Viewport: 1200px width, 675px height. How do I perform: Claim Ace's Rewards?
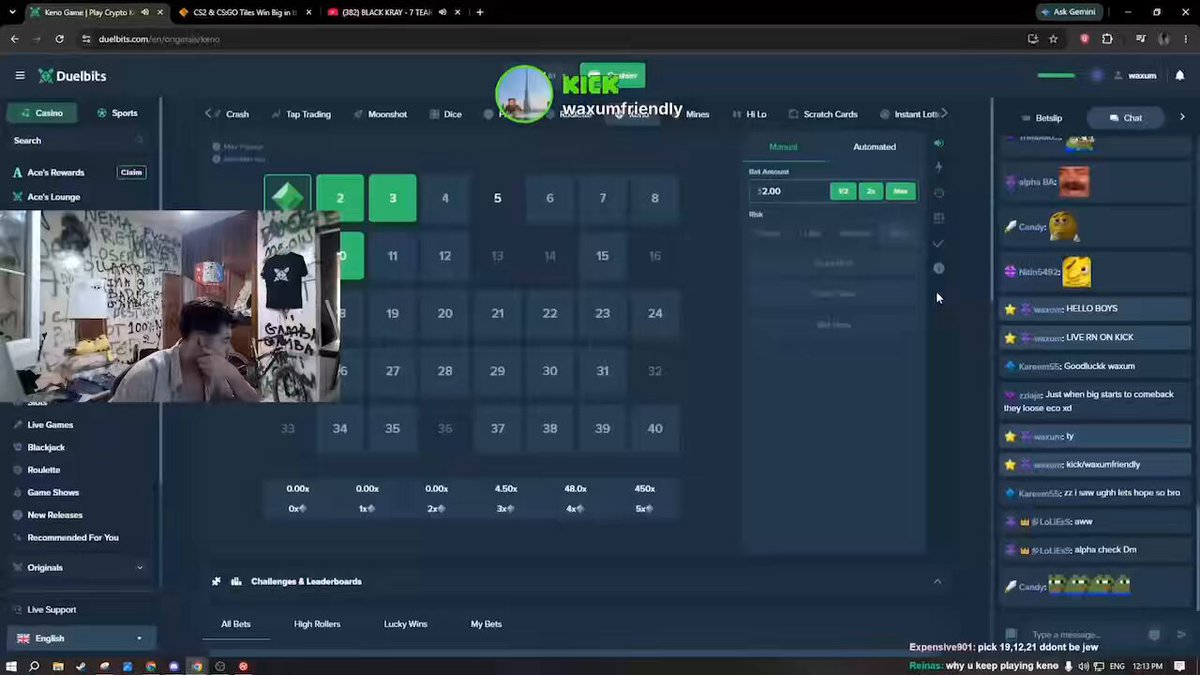click(132, 172)
